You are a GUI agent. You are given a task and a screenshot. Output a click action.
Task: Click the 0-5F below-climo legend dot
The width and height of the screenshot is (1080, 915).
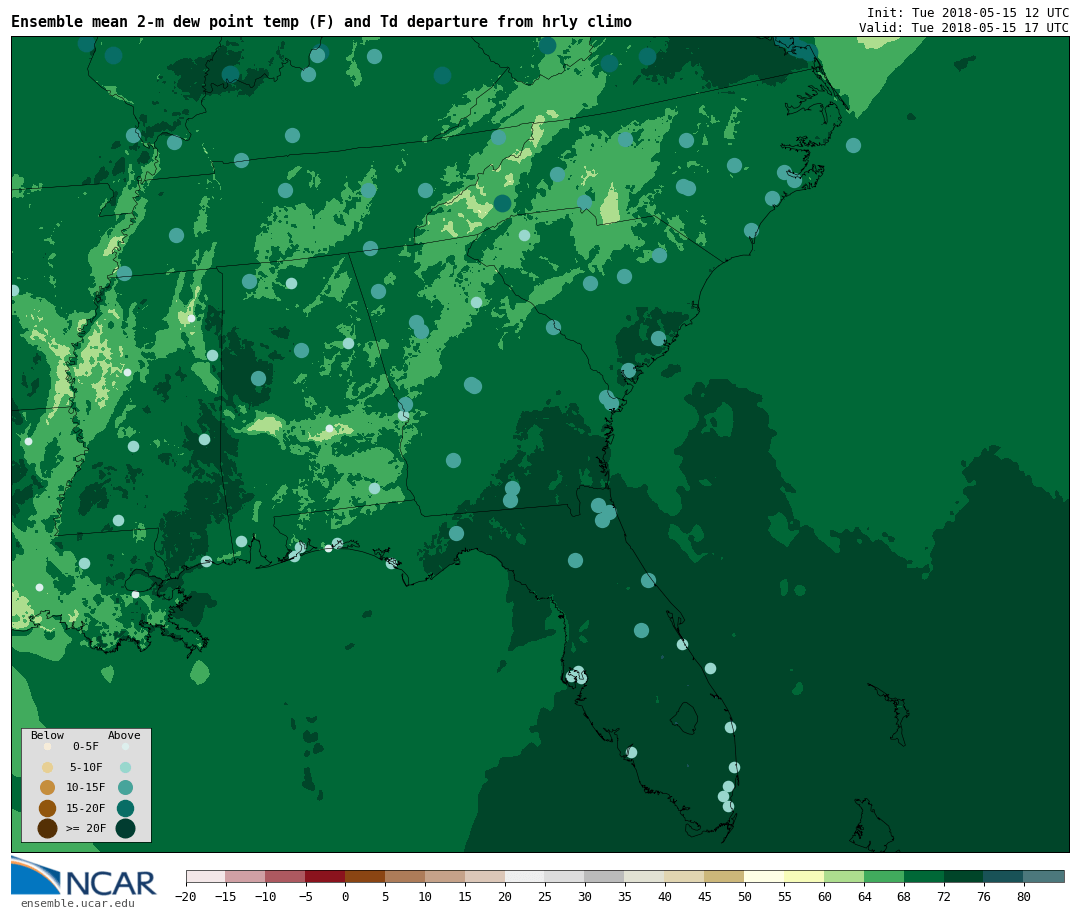click(48, 746)
